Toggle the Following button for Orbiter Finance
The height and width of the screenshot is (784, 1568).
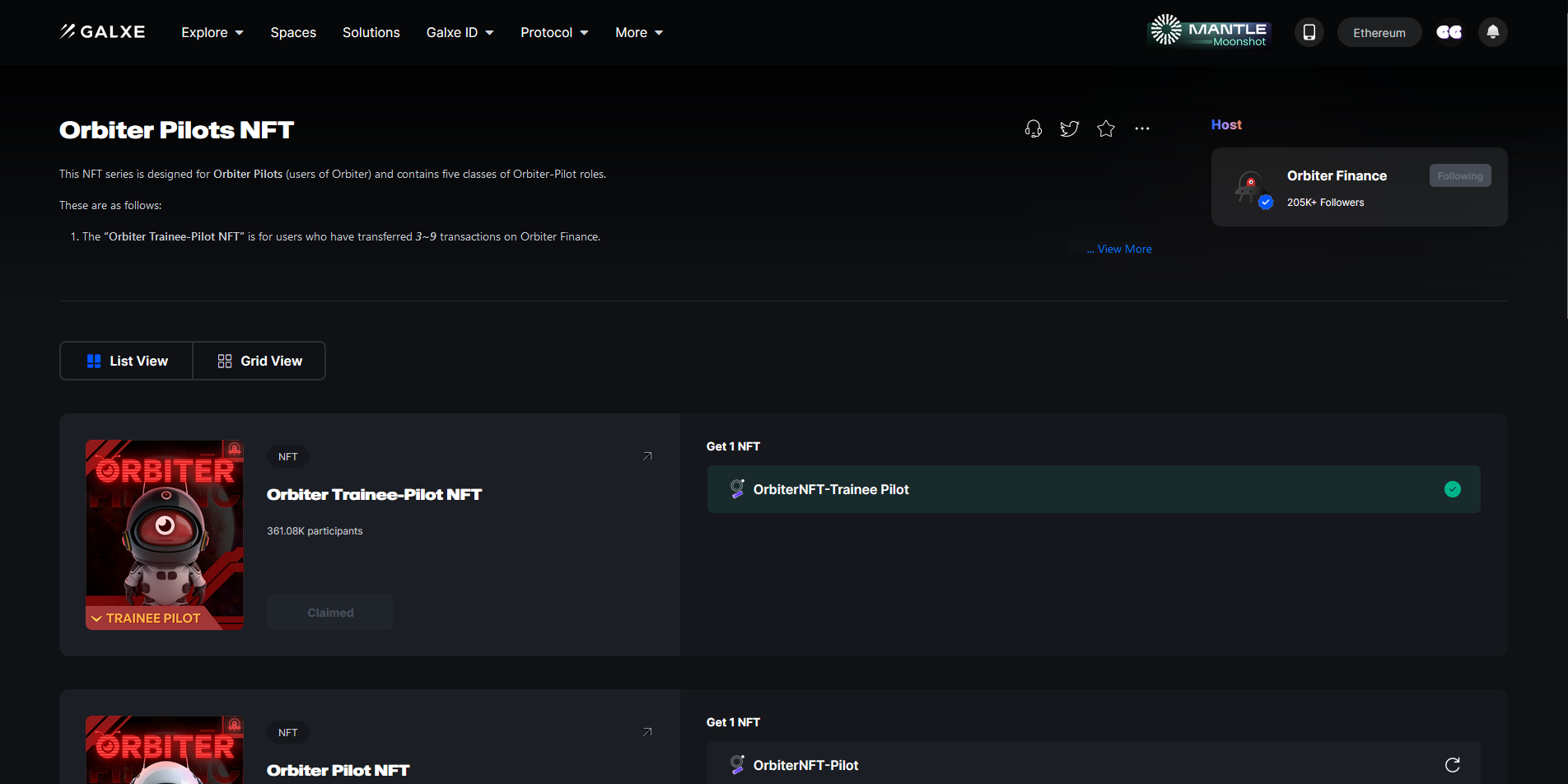point(1459,175)
